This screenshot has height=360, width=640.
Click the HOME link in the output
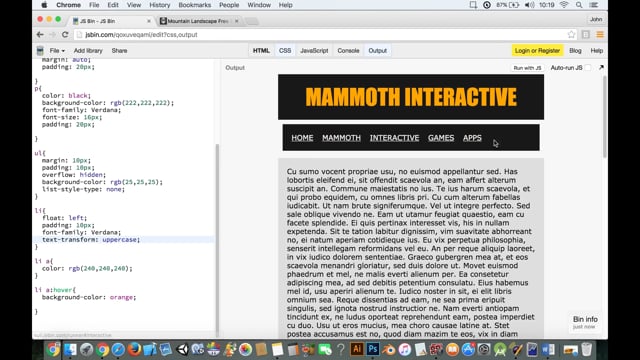coord(302,138)
